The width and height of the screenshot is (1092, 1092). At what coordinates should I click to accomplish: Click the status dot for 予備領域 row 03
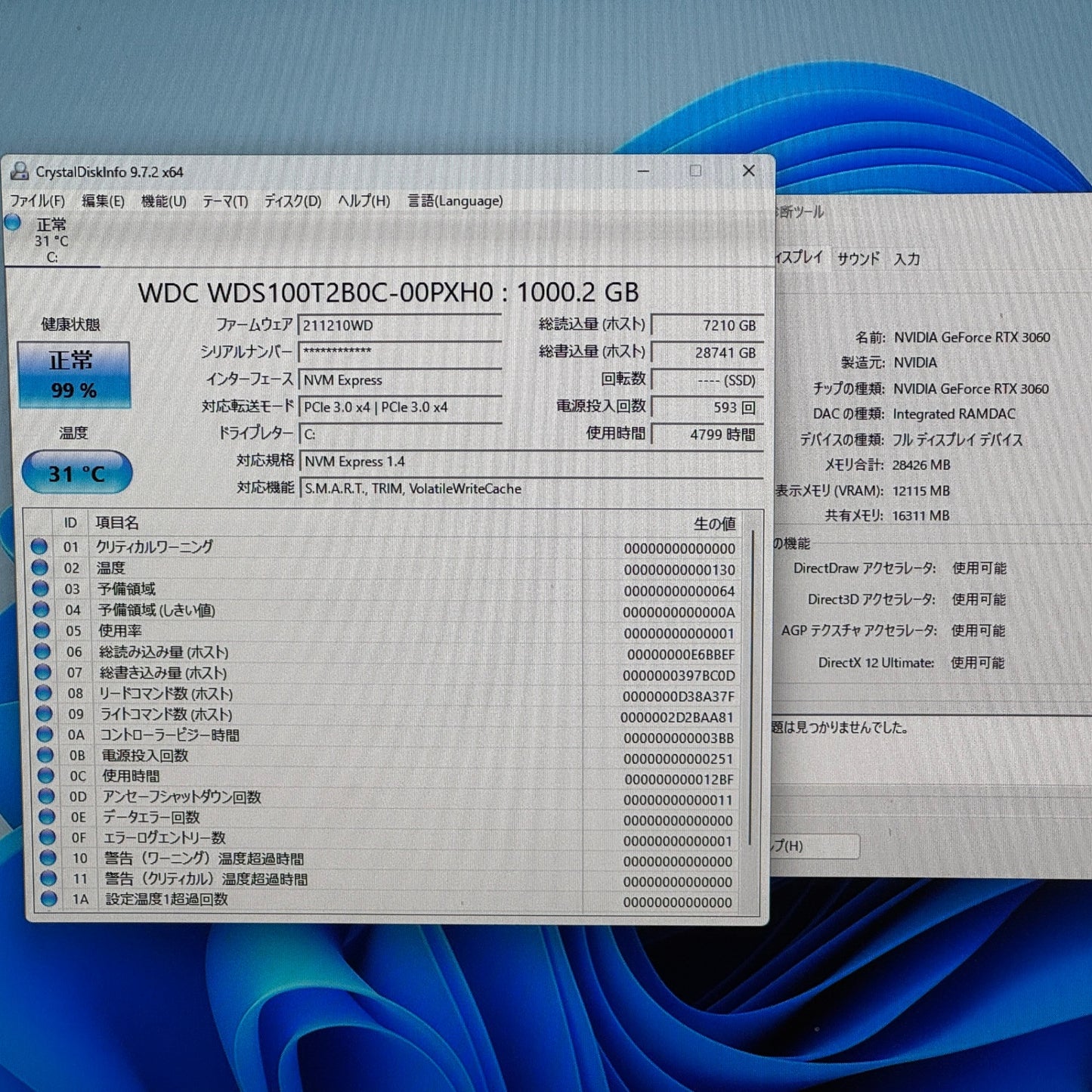point(41,589)
